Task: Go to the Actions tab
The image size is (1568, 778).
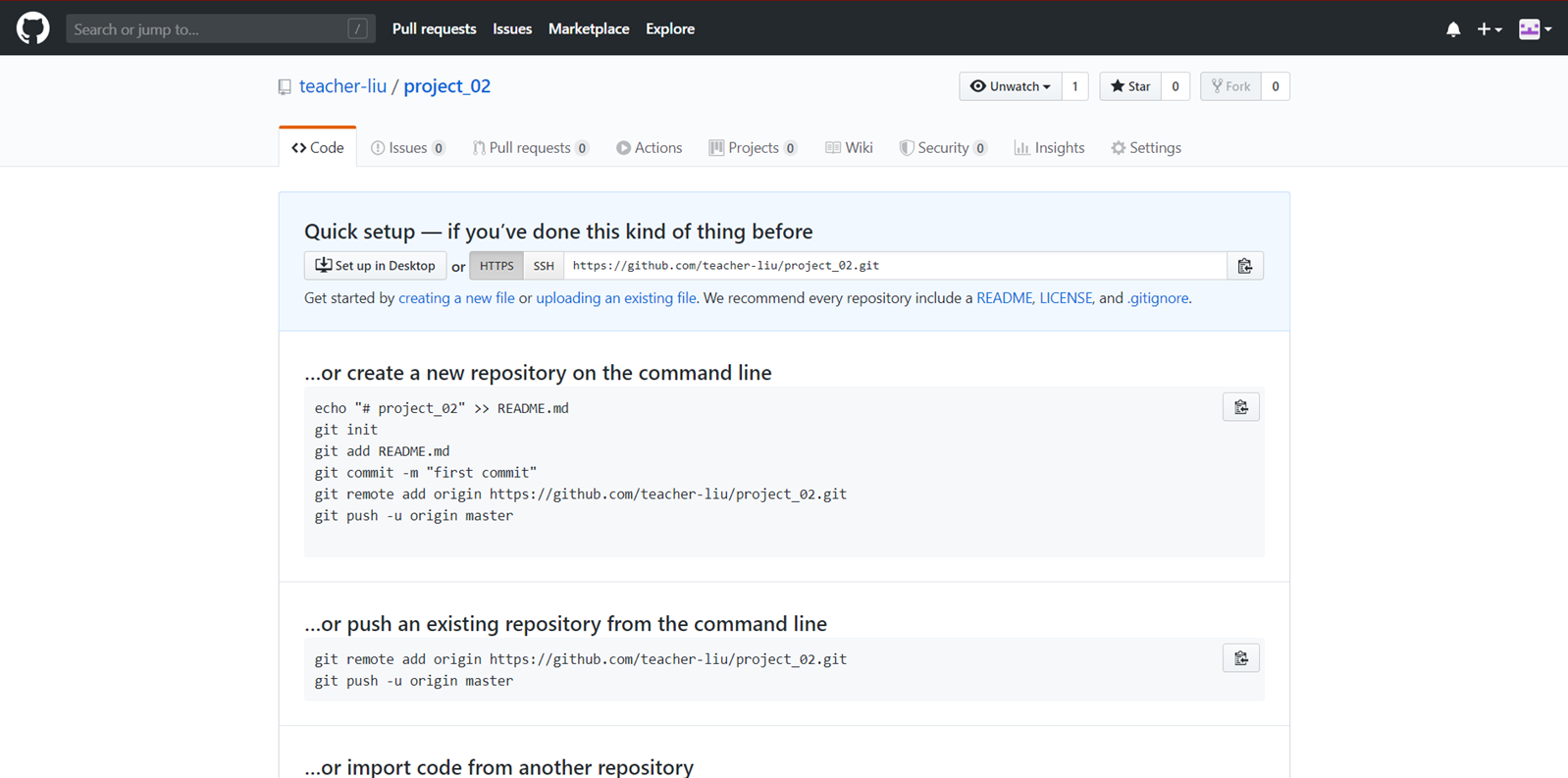Action: click(x=649, y=148)
